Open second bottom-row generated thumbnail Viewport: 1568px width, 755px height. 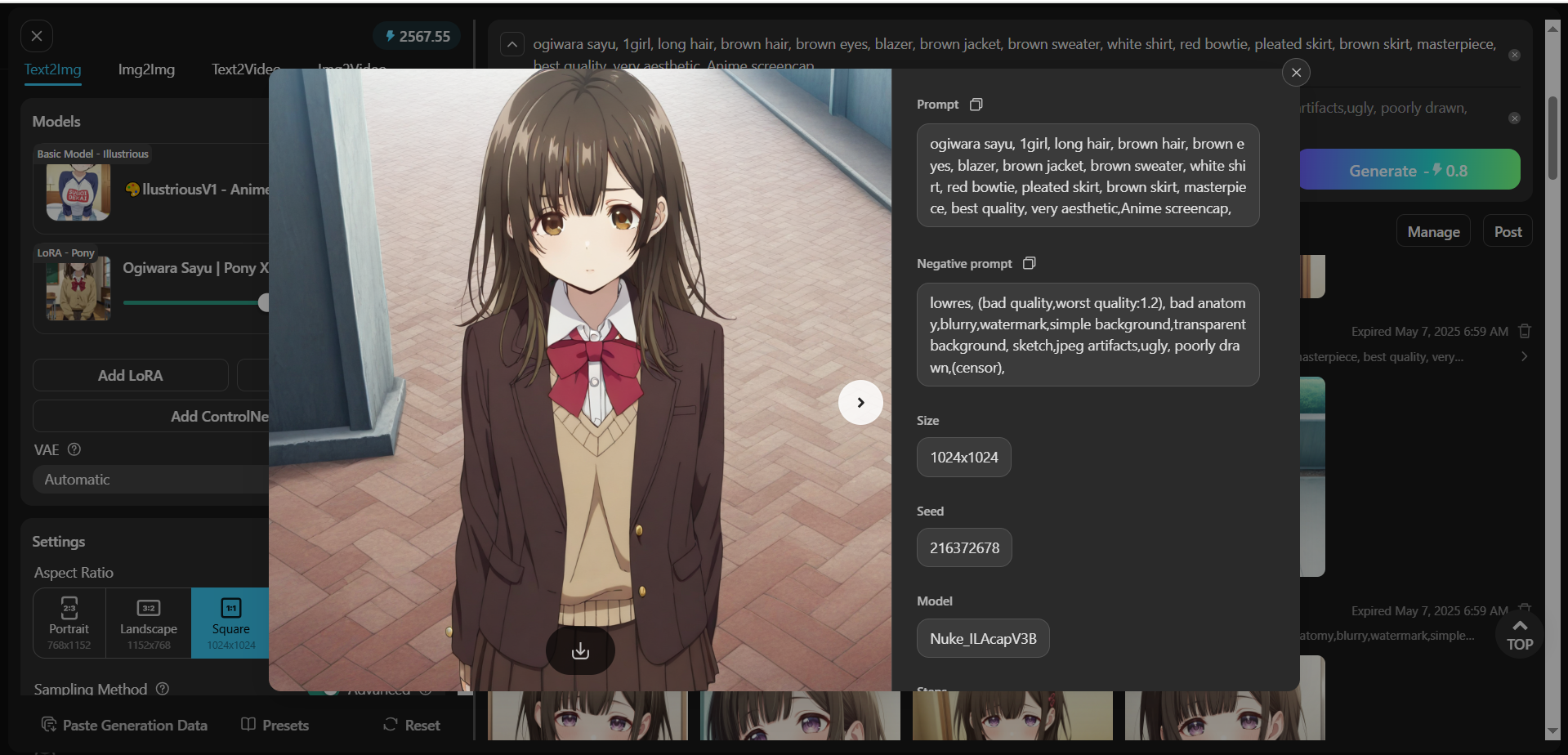(x=800, y=716)
